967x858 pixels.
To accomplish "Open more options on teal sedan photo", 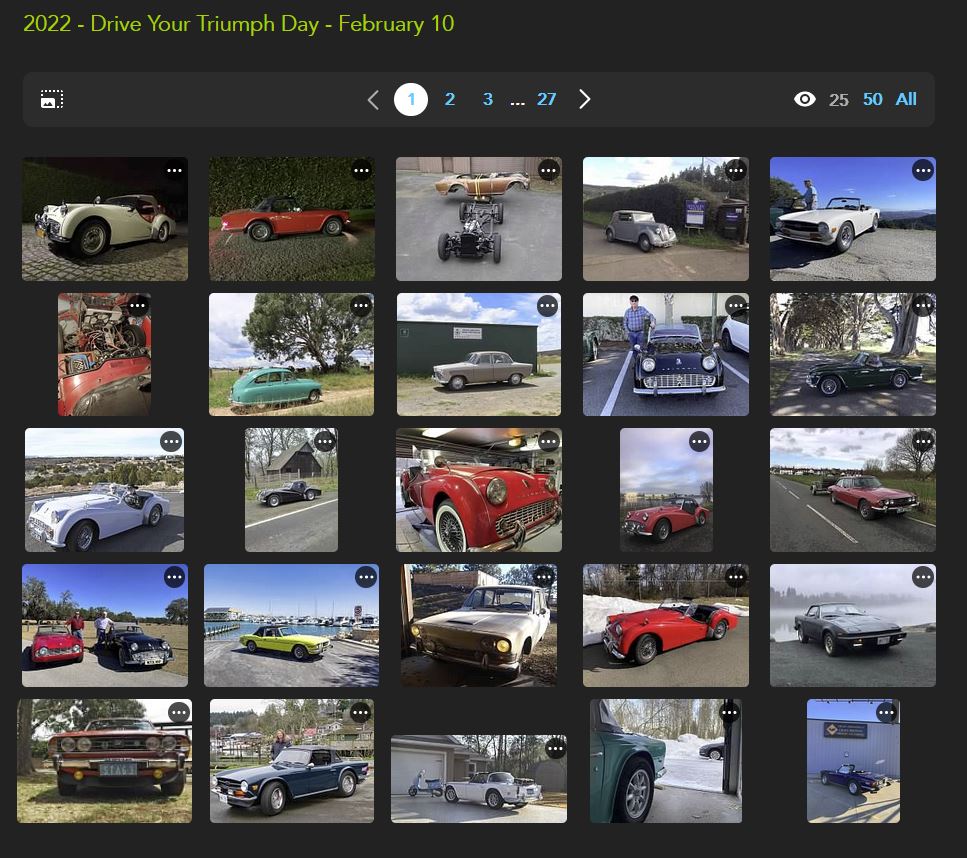I will [x=361, y=306].
